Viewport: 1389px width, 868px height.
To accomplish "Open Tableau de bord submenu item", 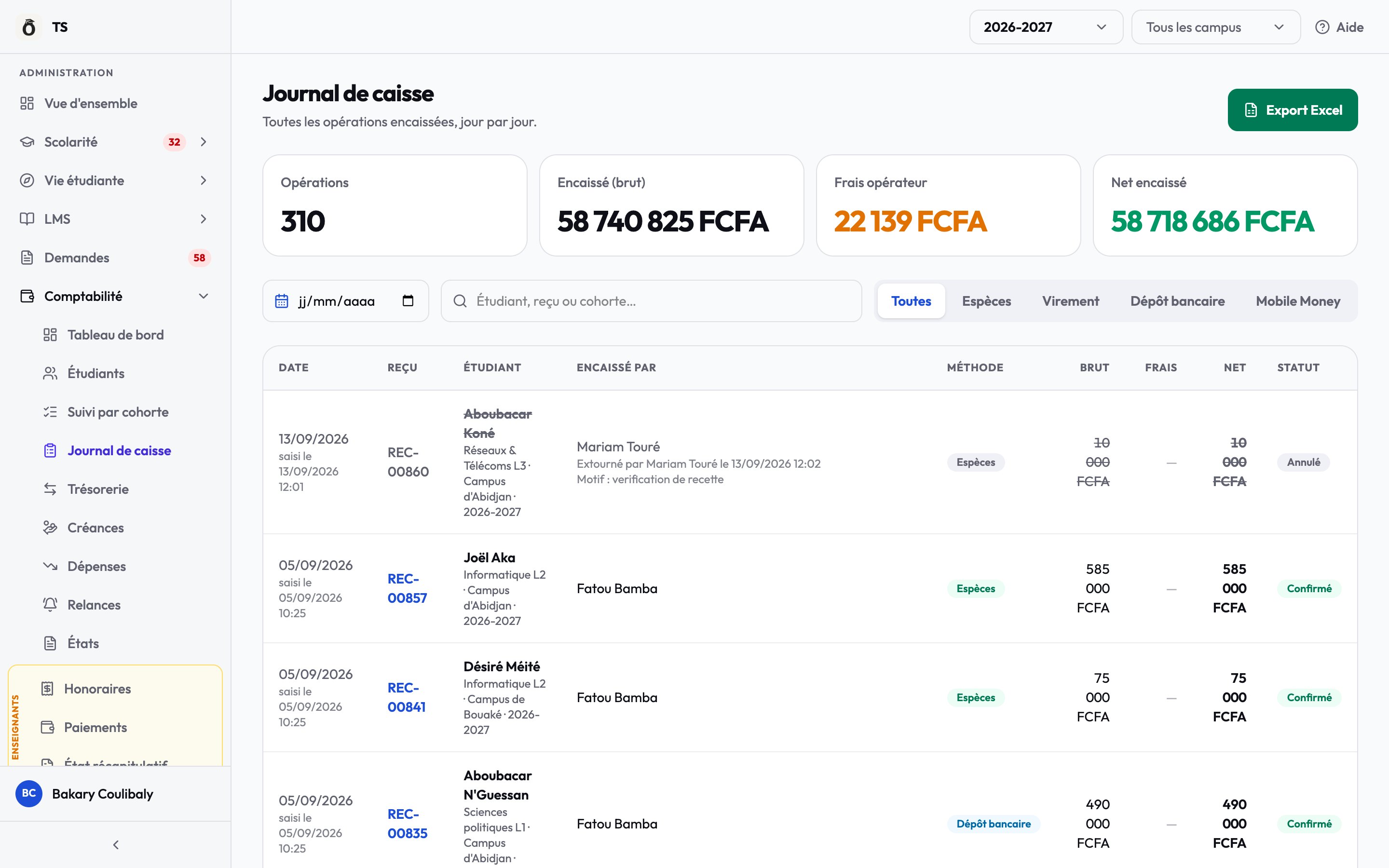I will pos(115,335).
